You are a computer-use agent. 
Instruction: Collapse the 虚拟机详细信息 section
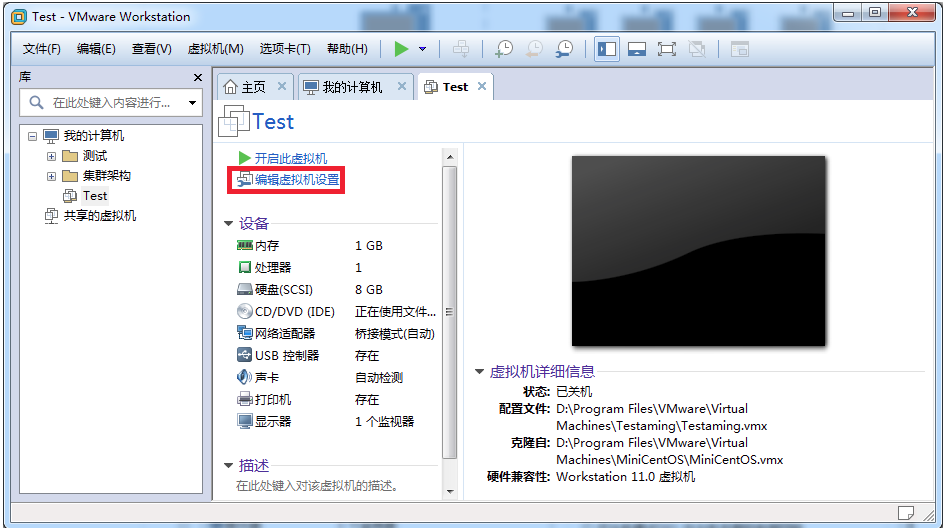click(479, 371)
